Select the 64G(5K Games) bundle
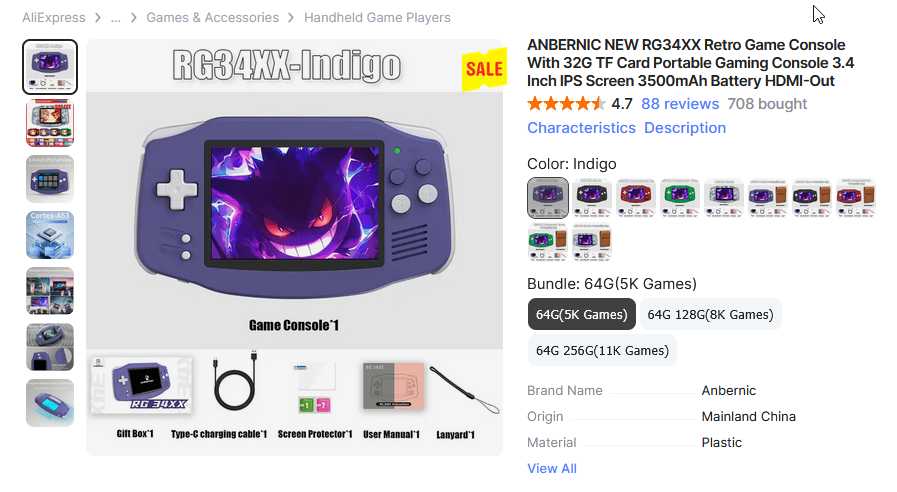The height and width of the screenshot is (492, 897). (x=581, y=314)
